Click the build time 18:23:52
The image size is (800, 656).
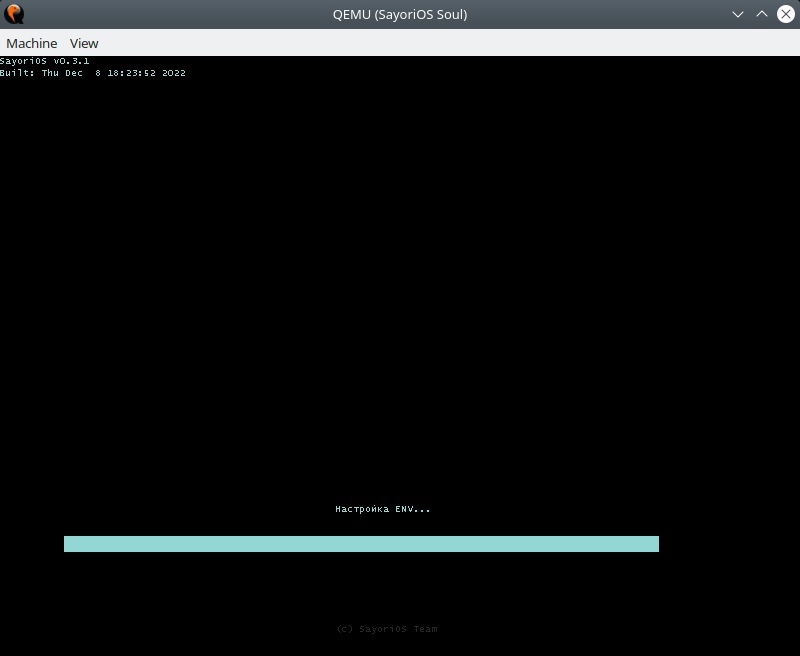click(x=131, y=73)
